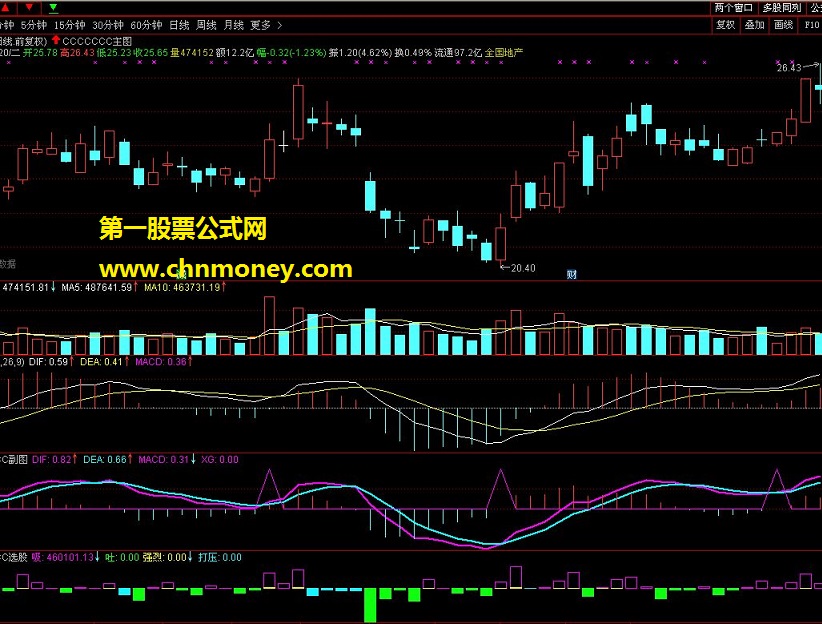
Task: Click the MA5: 487641.59 volume label
Action: click(97, 287)
